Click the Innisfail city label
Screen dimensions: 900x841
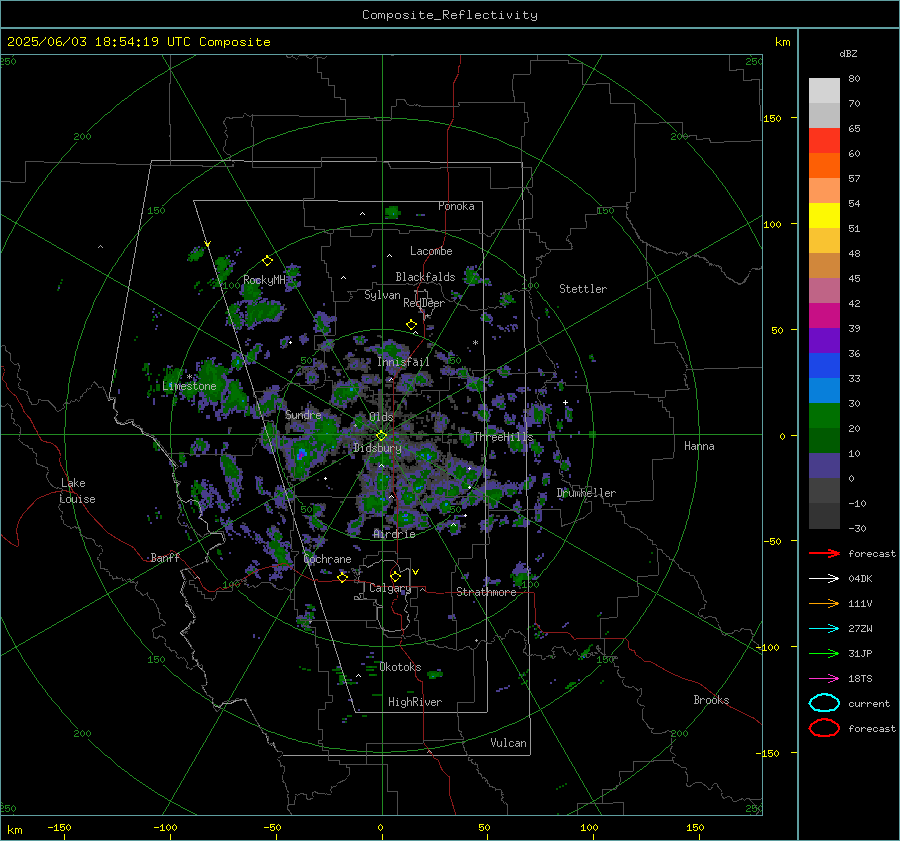pyautogui.click(x=403, y=362)
